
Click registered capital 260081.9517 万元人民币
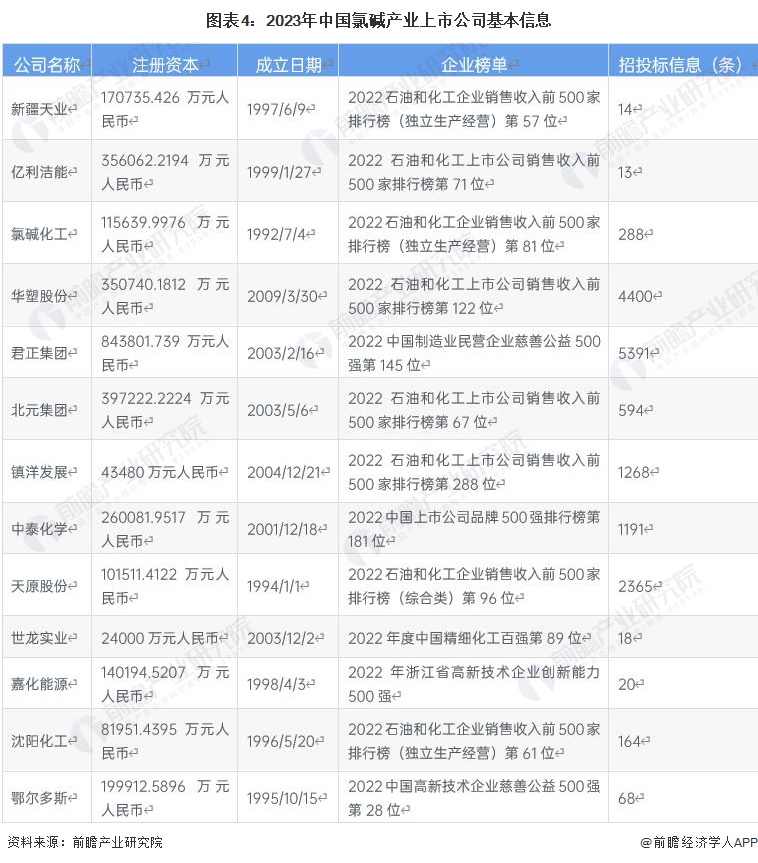tap(165, 529)
